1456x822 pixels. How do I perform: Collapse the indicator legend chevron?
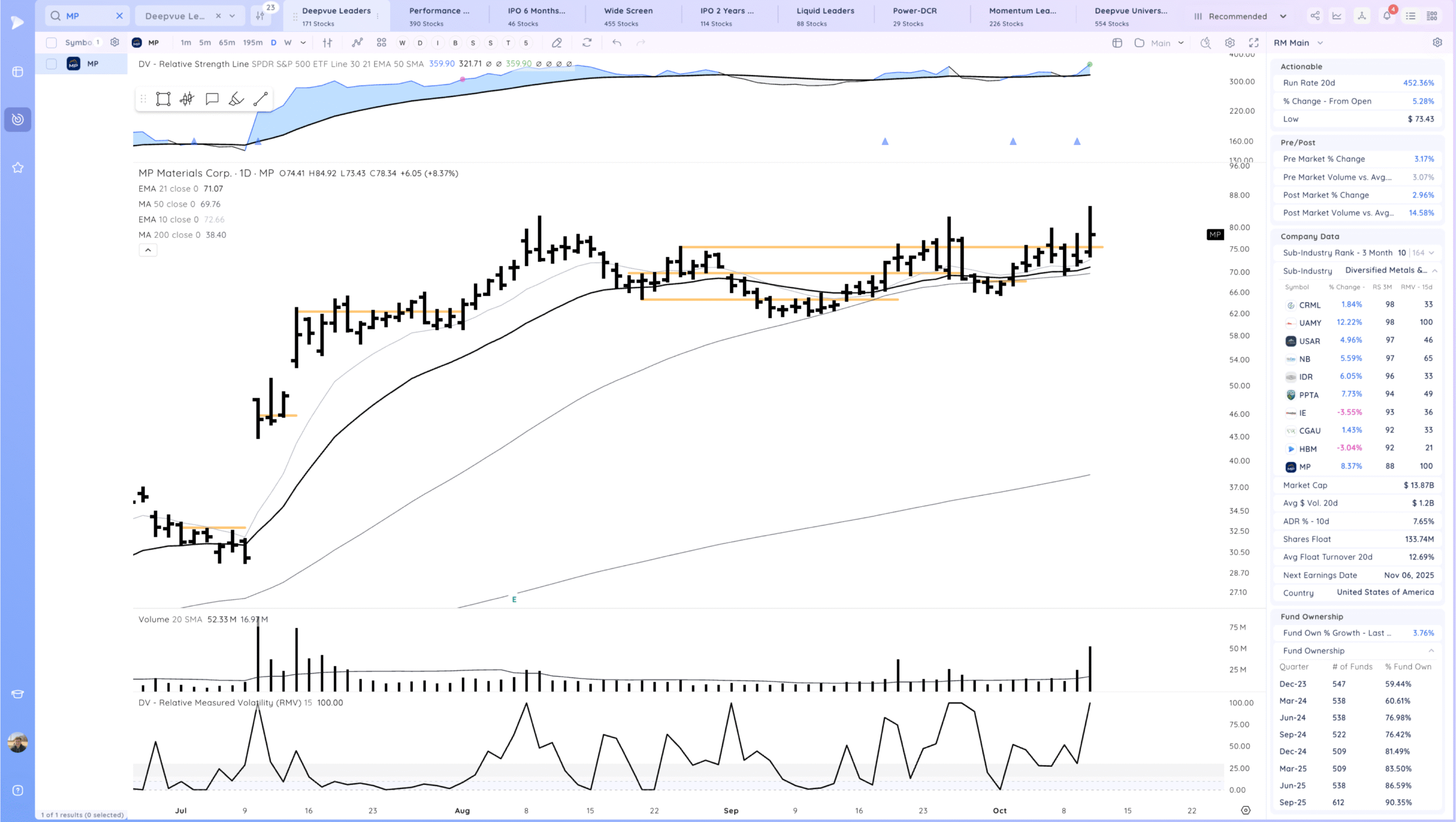[x=148, y=250]
